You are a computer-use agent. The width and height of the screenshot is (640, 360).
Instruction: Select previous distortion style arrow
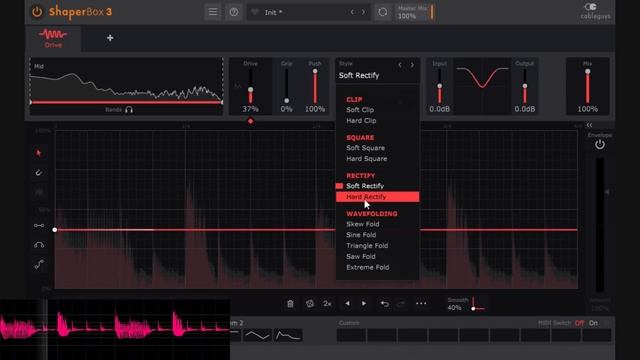400,65
